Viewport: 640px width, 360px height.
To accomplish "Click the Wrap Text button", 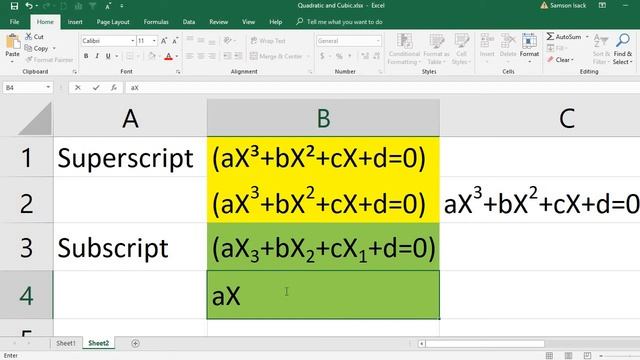I will (268, 41).
